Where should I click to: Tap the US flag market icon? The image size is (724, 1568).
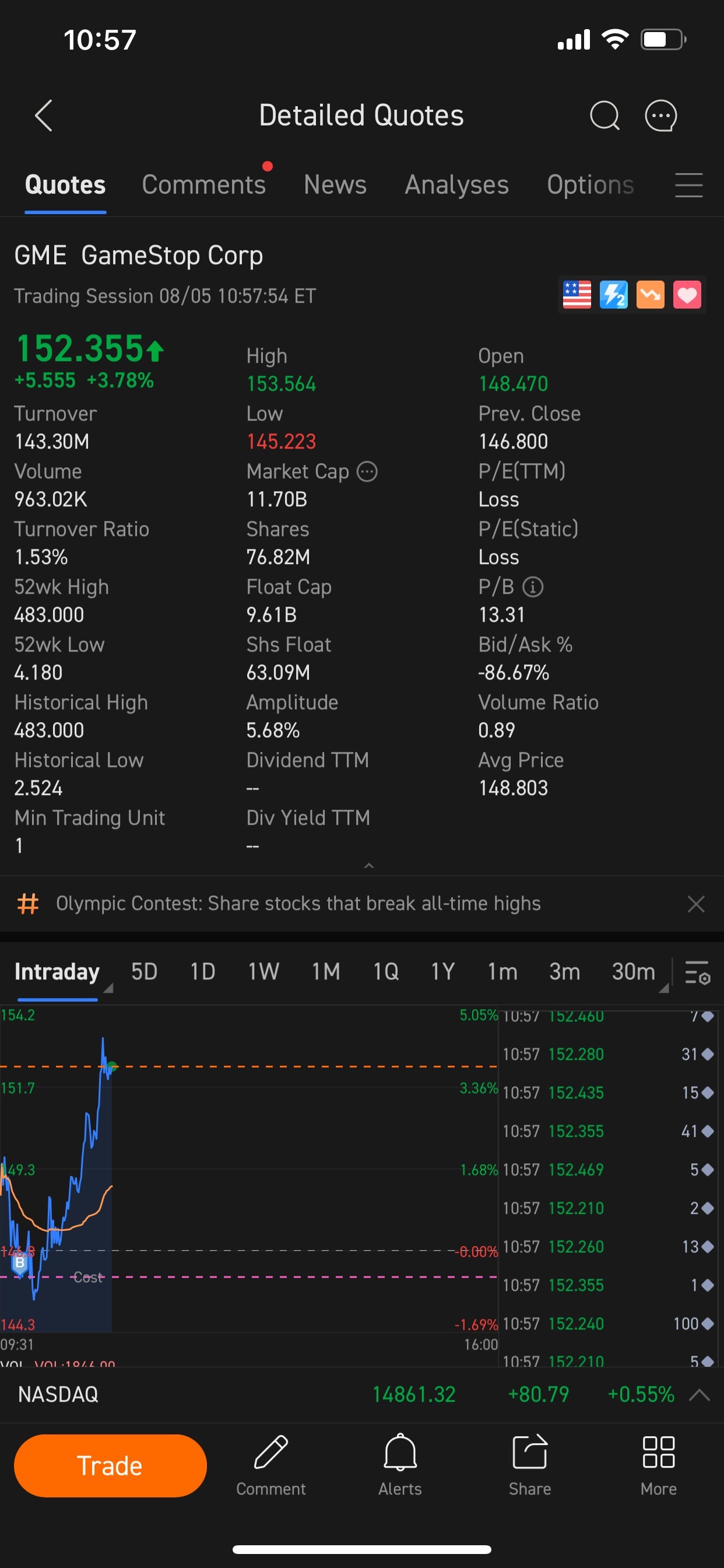click(577, 295)
